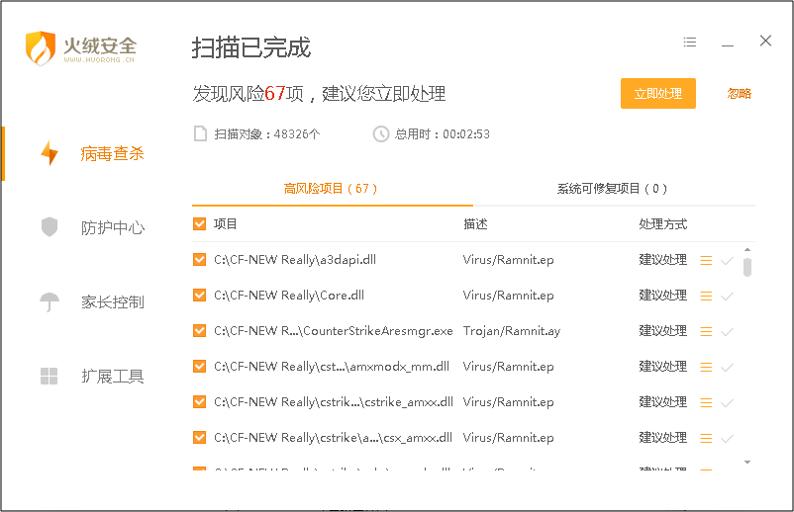Select 建议处理 for amxmodx_mm.dll row
794x512 pixels.
pyautogui.click(x=663, y=366)
